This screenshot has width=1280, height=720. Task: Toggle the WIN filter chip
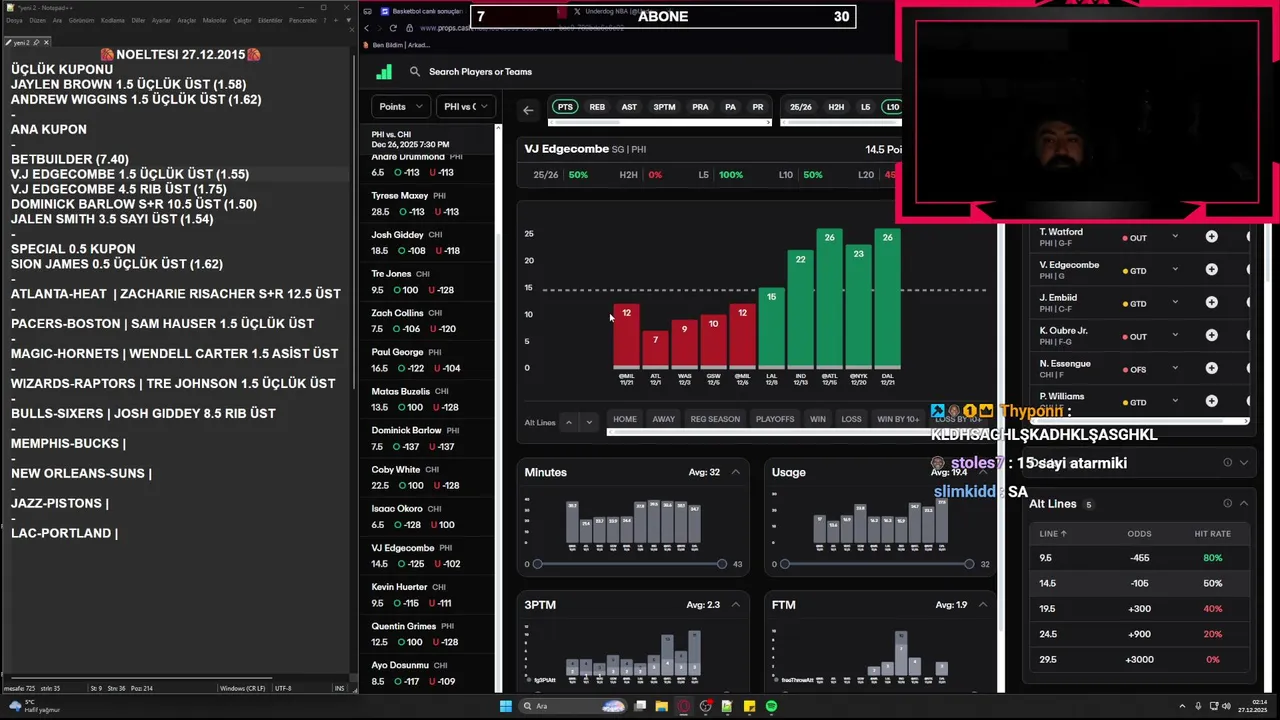point(818,419)
